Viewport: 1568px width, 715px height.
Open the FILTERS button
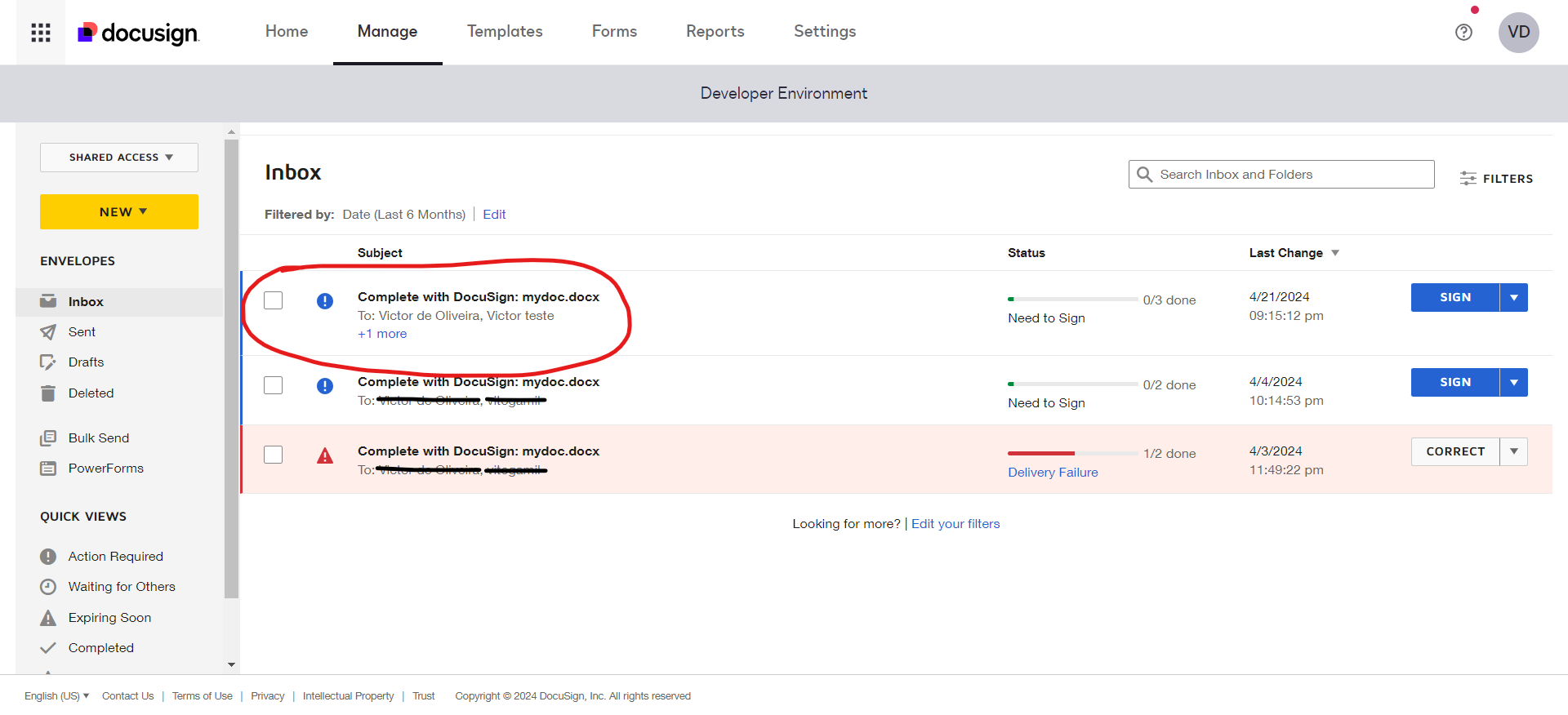click(1496, 179)
